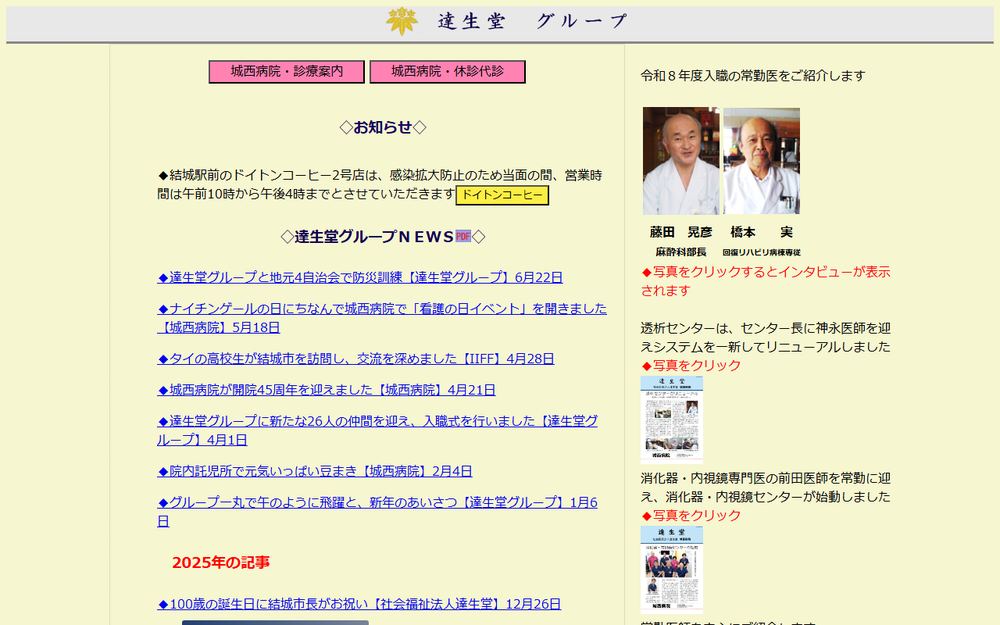The image size is (1000, 625).
Task: Open 開院45周年 4月21日 news link
Action: tap(326, 390)
